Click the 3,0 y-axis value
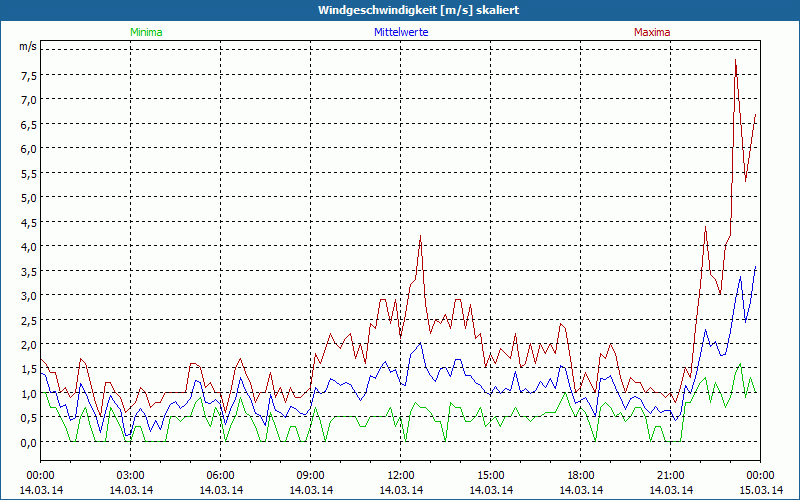Viewport: 800px width, 500px height. click(x=29, y=296)
